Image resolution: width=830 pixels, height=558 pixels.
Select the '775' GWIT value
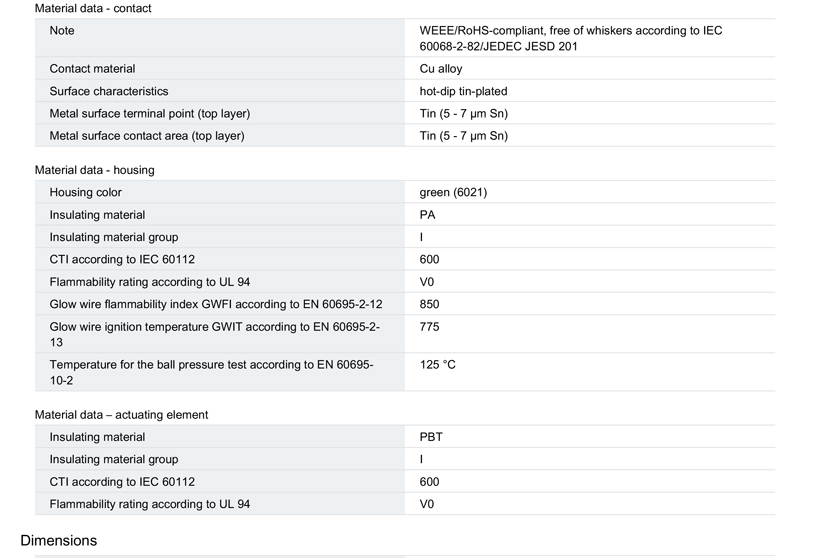click(x=429, y=327)
